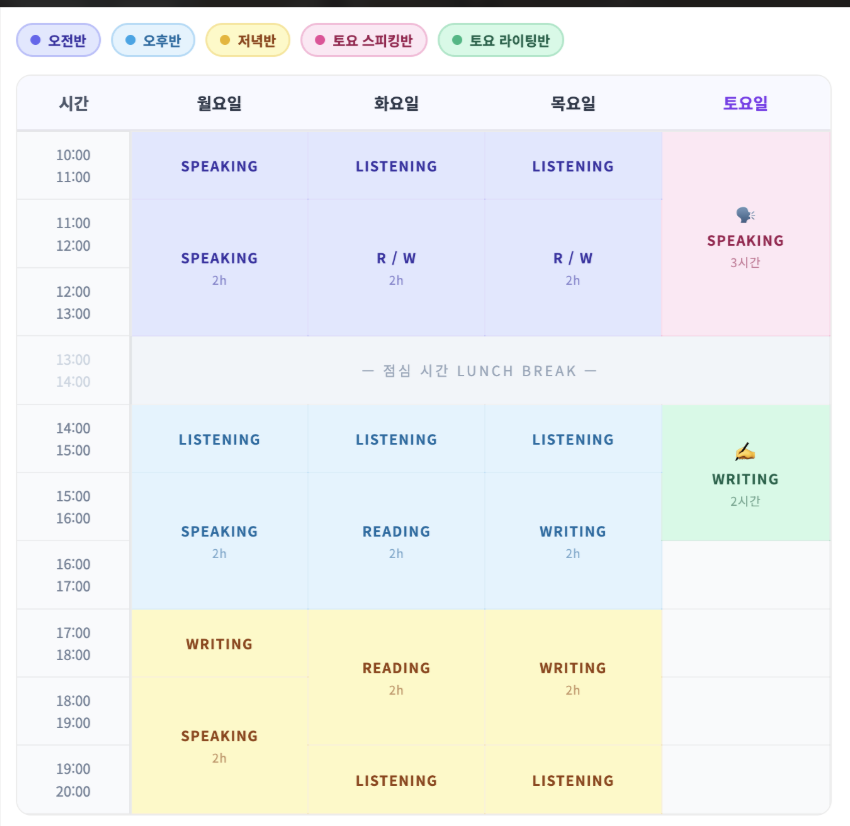The height and width of the screenshot is (826, 850).
Task: Click the speaking head icon in Saturday column
Action: 745,215
